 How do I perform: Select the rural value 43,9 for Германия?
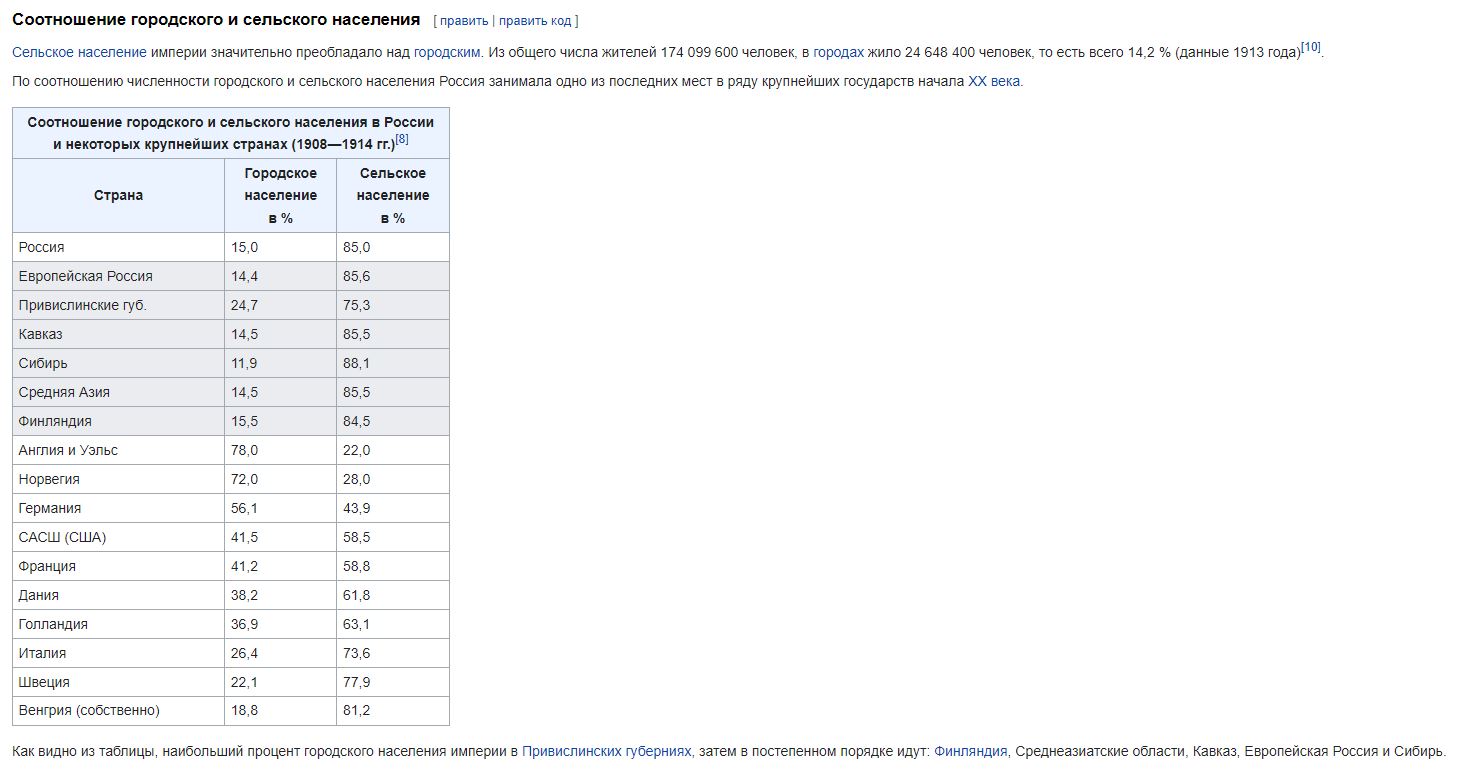[x=356, y=508]
